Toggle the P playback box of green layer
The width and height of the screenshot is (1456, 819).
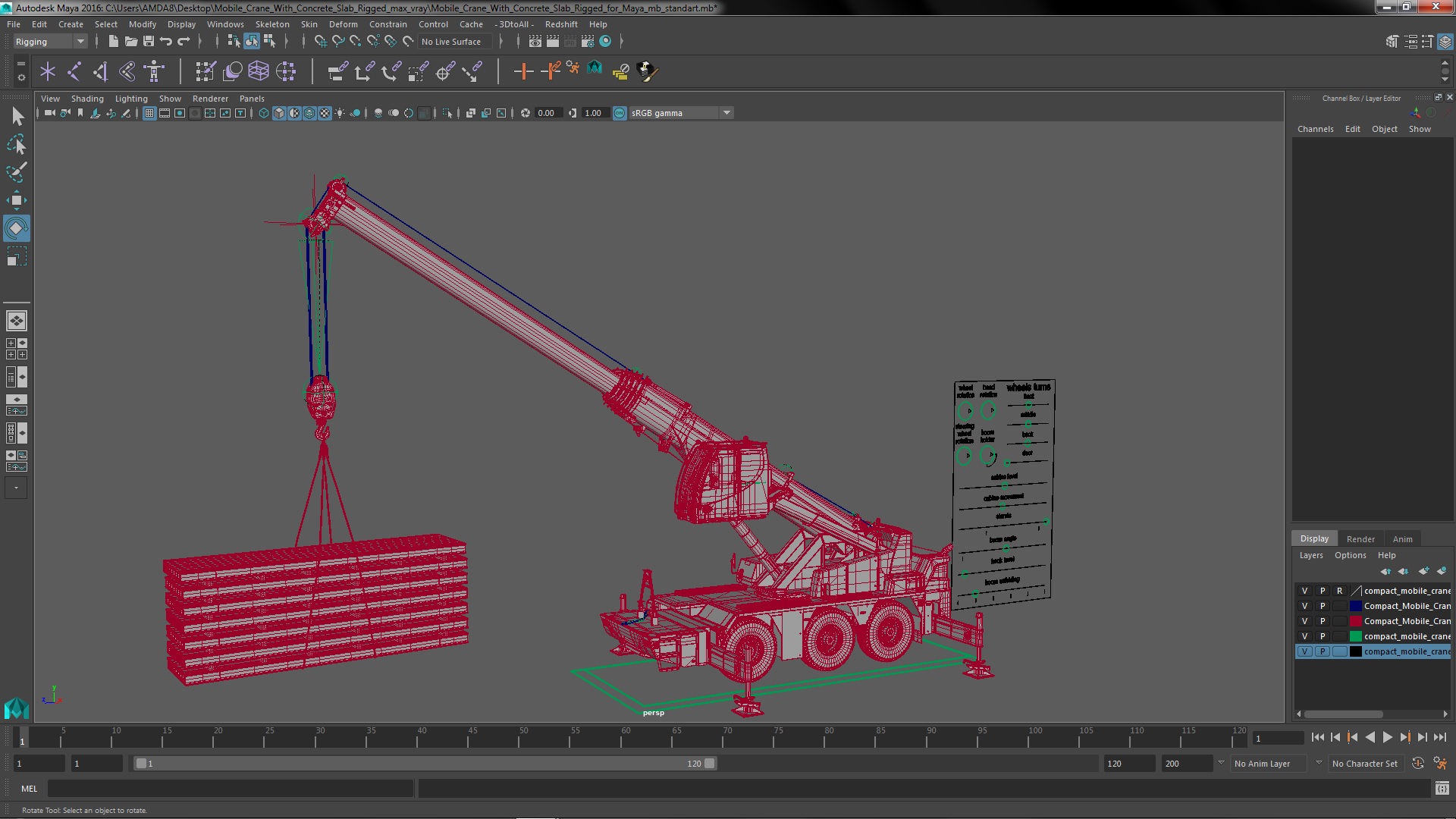(x=1323, y=636)
